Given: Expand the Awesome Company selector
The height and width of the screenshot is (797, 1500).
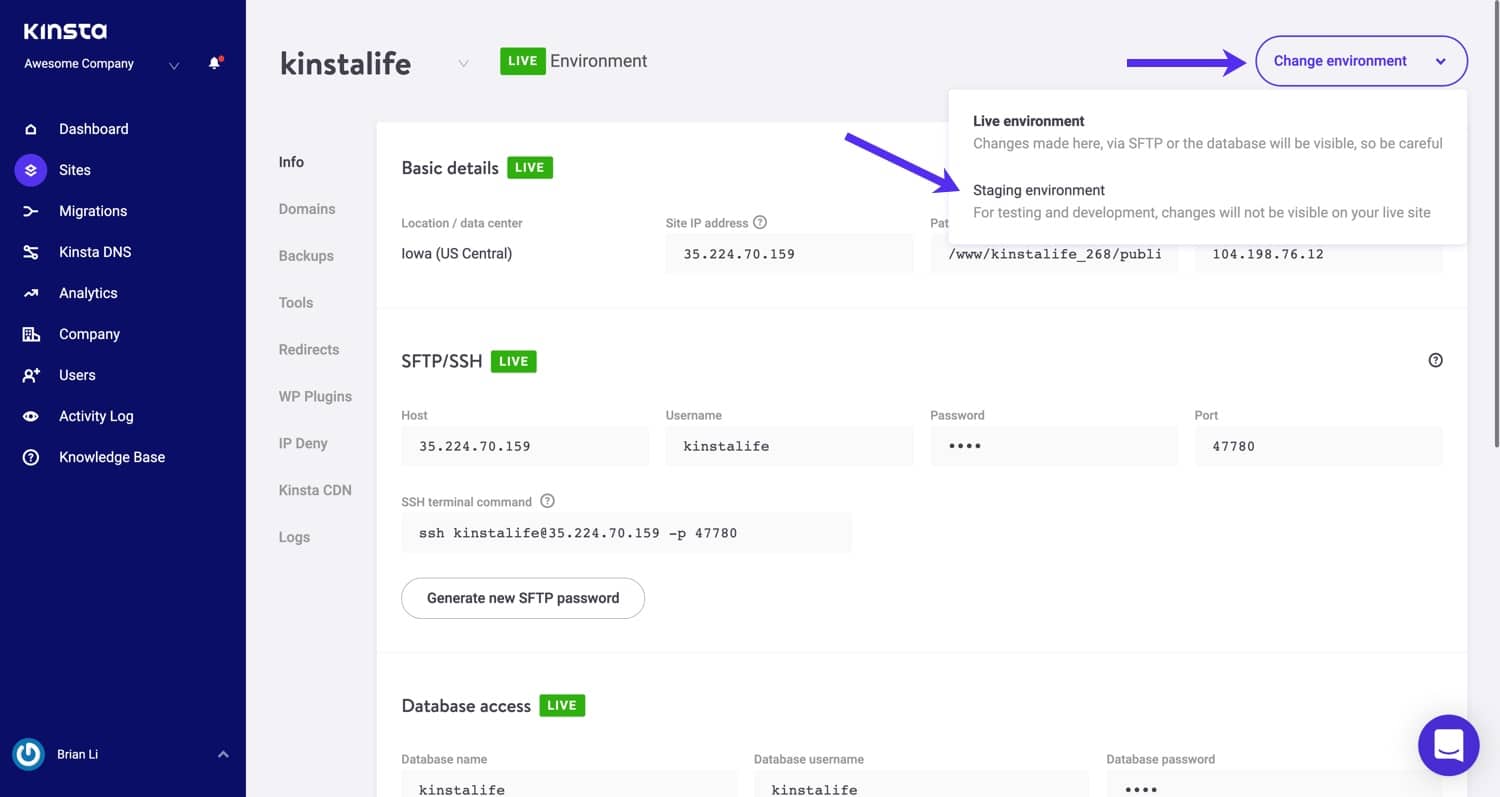Looking at the screenshot, I should pos(174,65).
